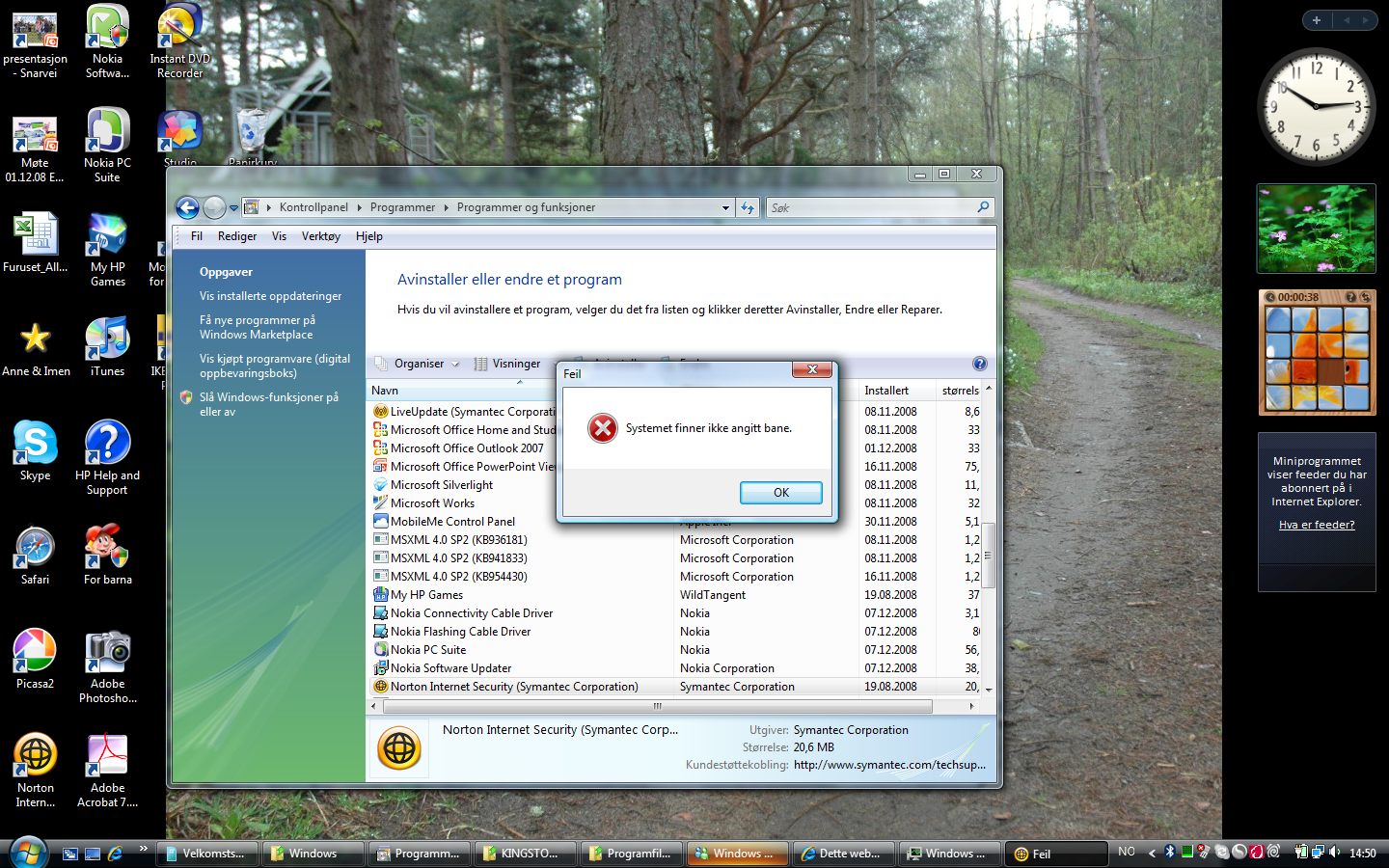Launch Skype from the desktop
This screenshot has width=1389, height=868.
[36, 451]
